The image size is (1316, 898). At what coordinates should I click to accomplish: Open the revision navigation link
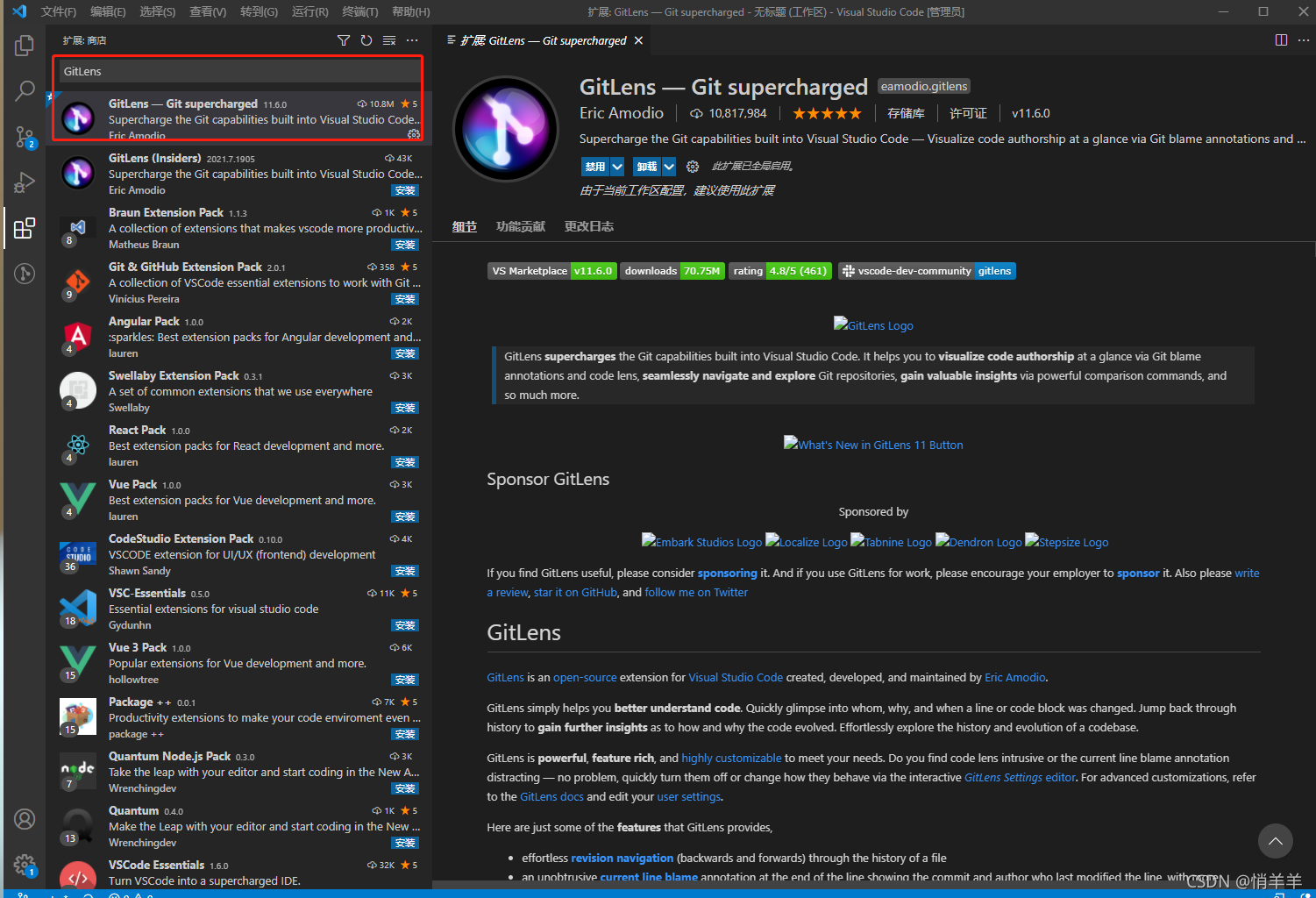tap(622, 858)
